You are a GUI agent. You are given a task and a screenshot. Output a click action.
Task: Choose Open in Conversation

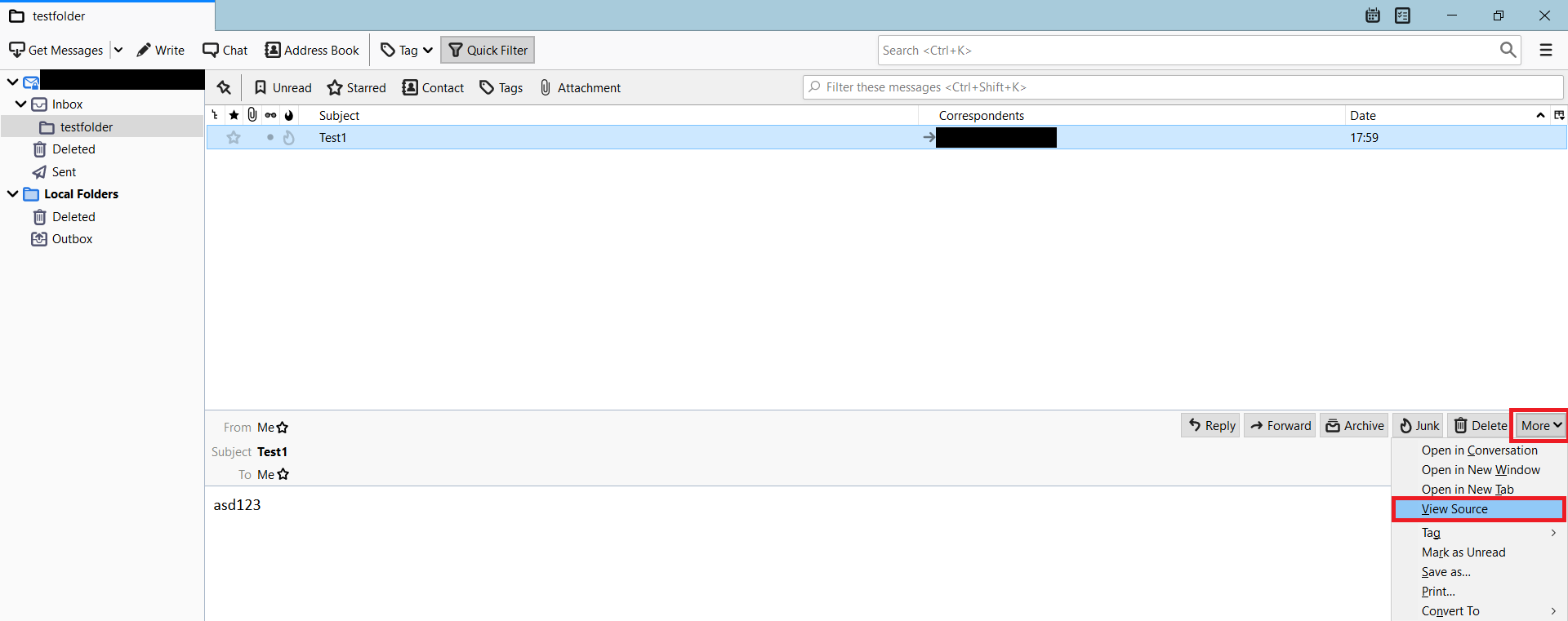pos(1479,450)
